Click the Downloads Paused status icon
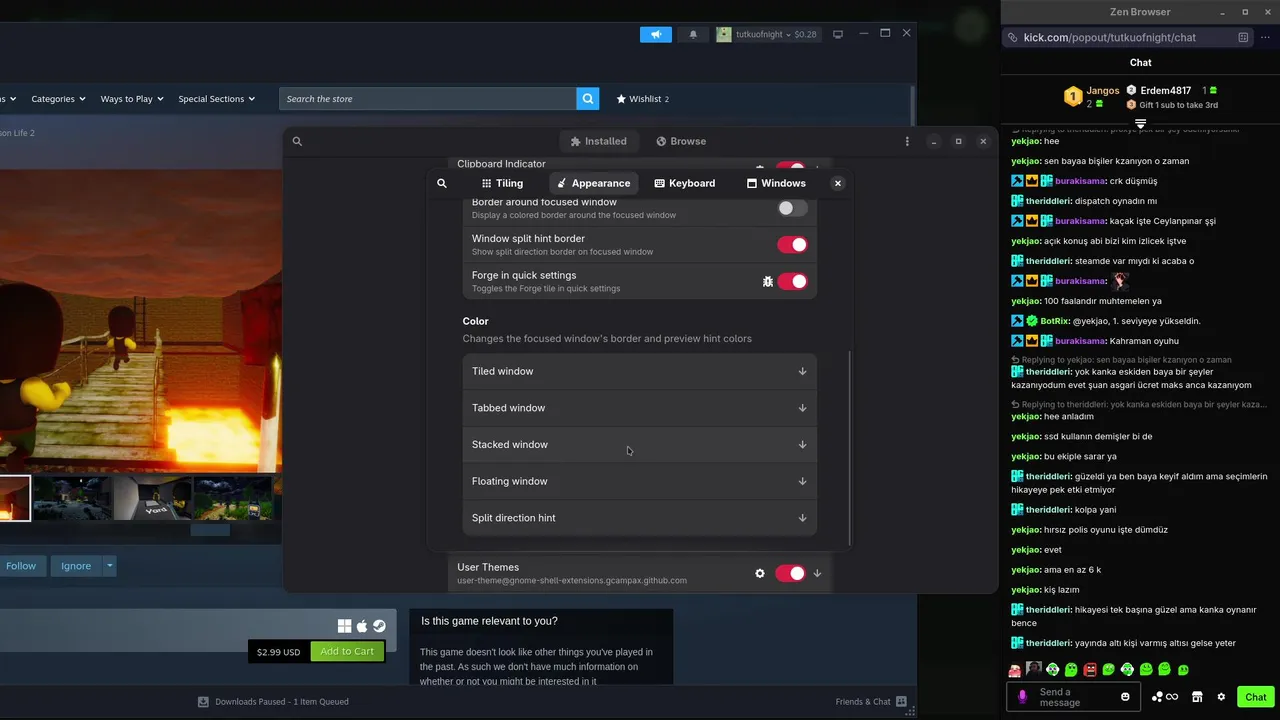 [203, 702]
